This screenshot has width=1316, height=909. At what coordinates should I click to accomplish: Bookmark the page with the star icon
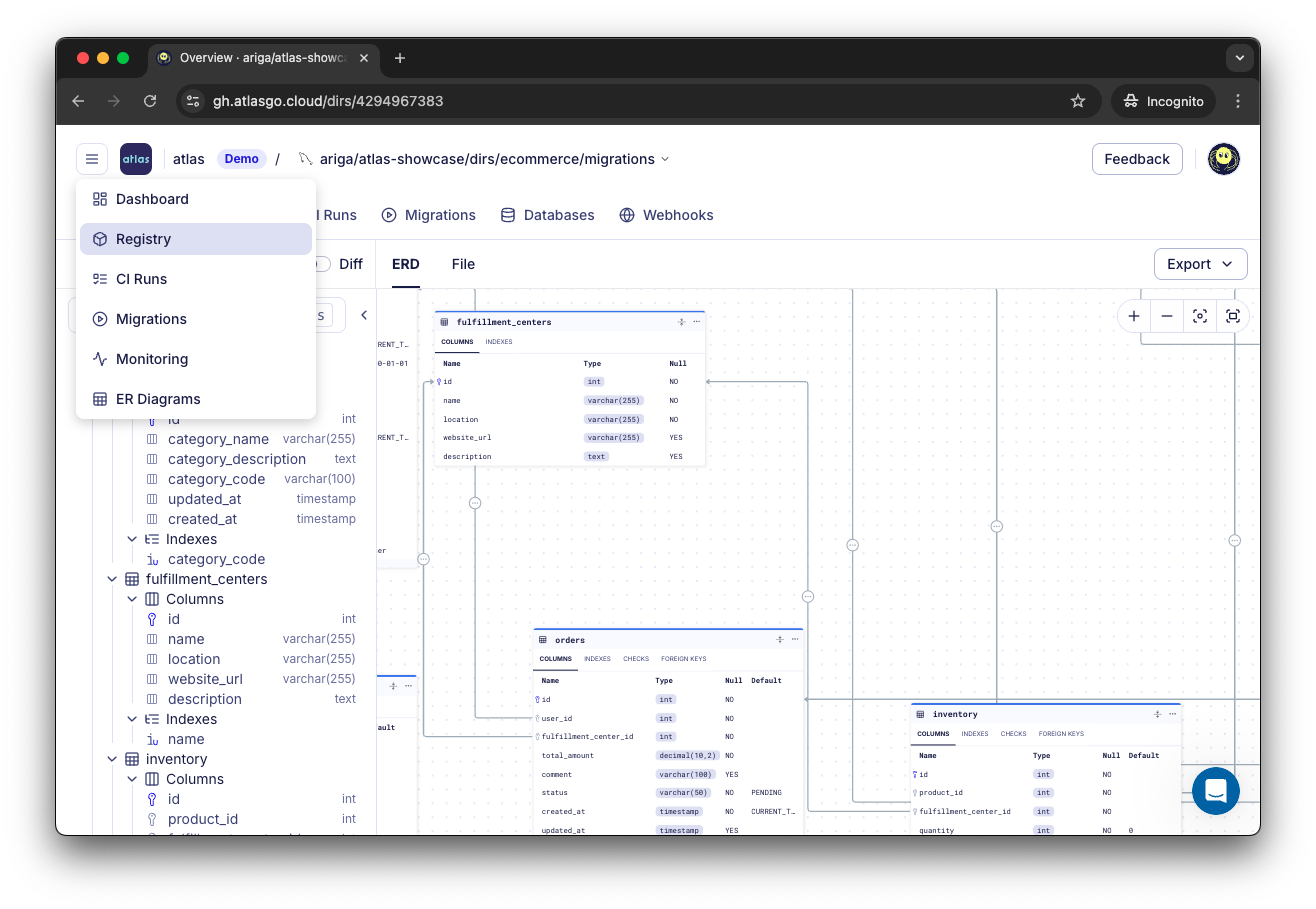1078,101
